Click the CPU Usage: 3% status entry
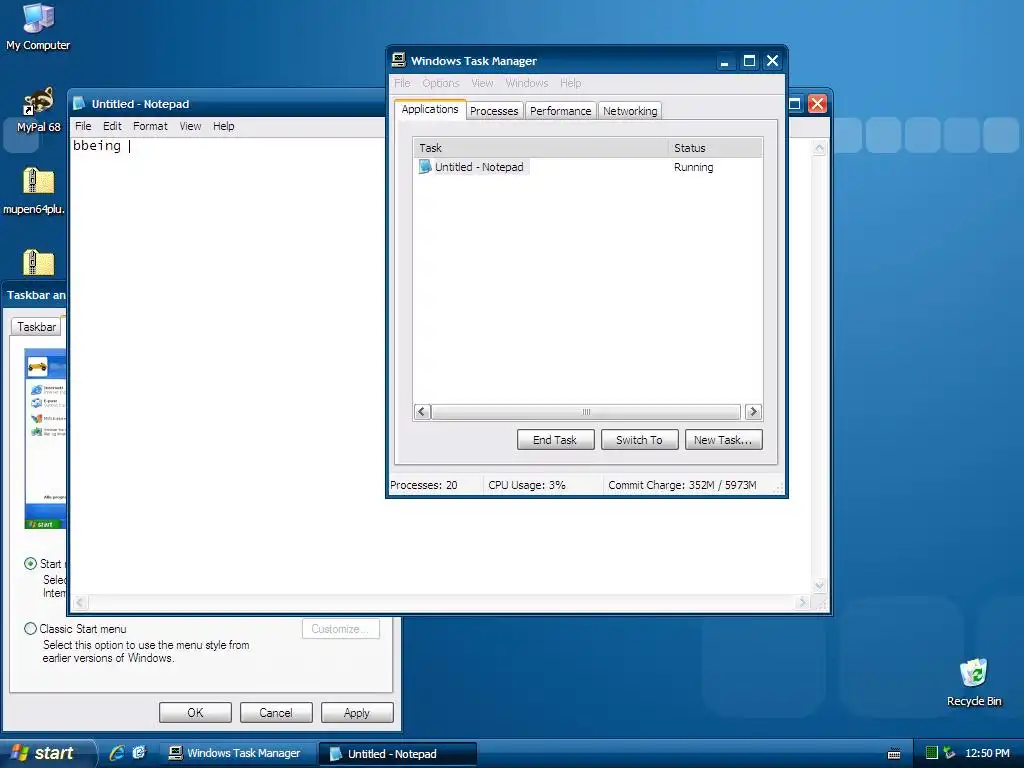The image size is (1024, 768). click(527, 485)
